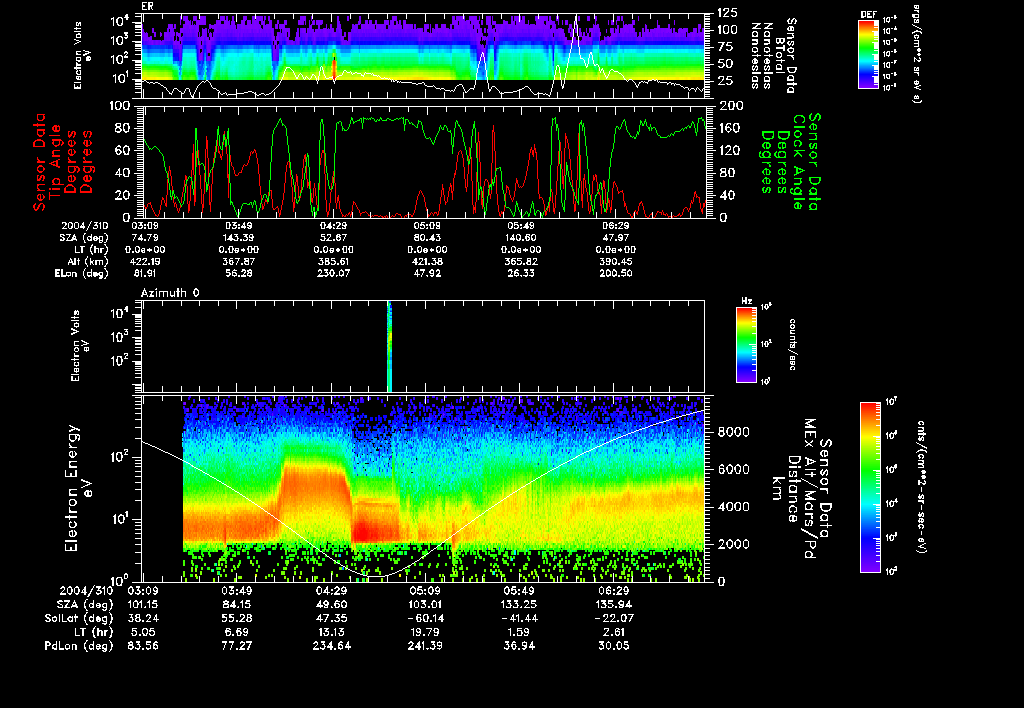The height and width of the screenshot is (708, 1024).
Task: Click the "Azimuth 0" panel title
Action: click(170, 293)
